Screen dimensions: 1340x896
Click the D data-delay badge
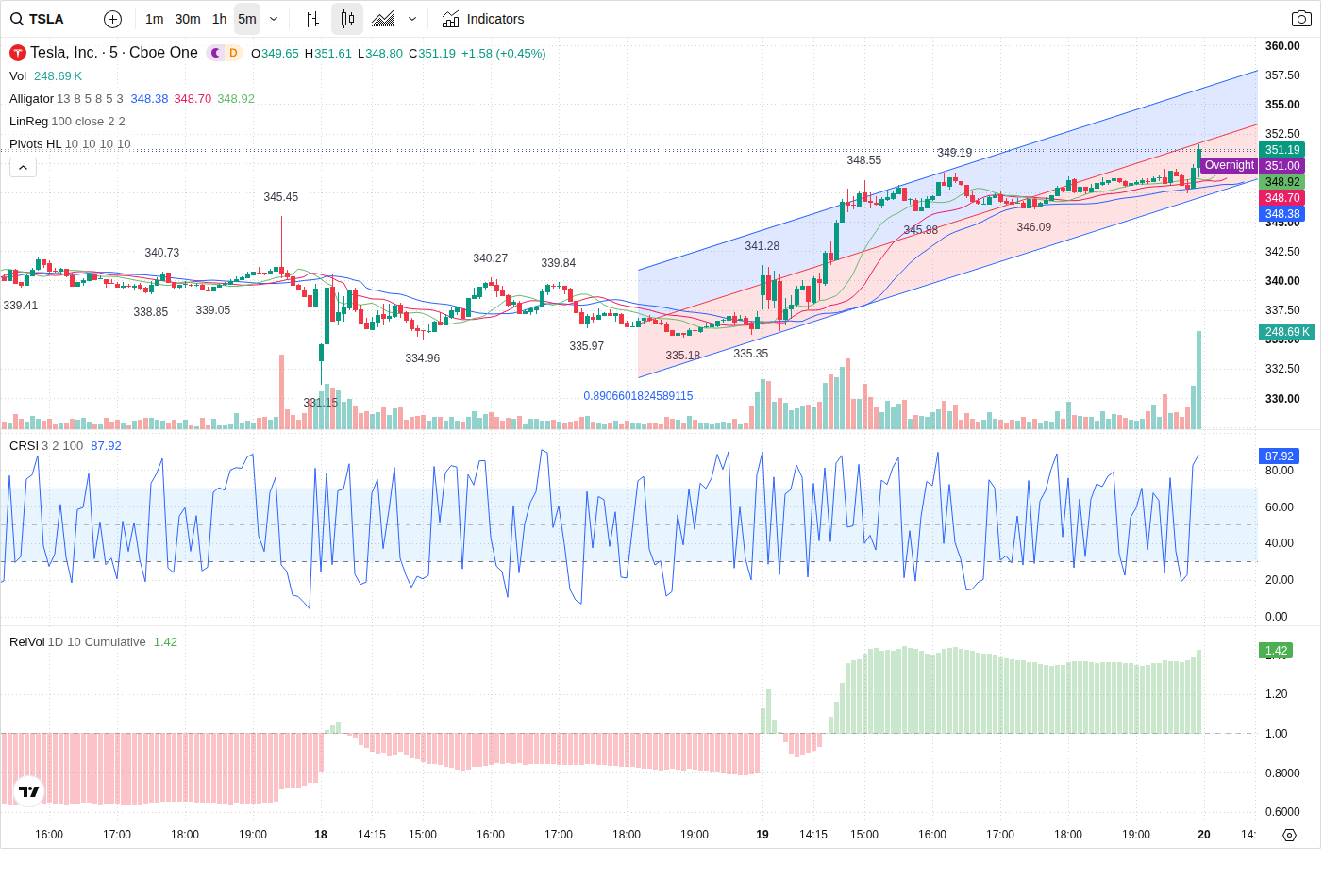(x=233, y=53)
